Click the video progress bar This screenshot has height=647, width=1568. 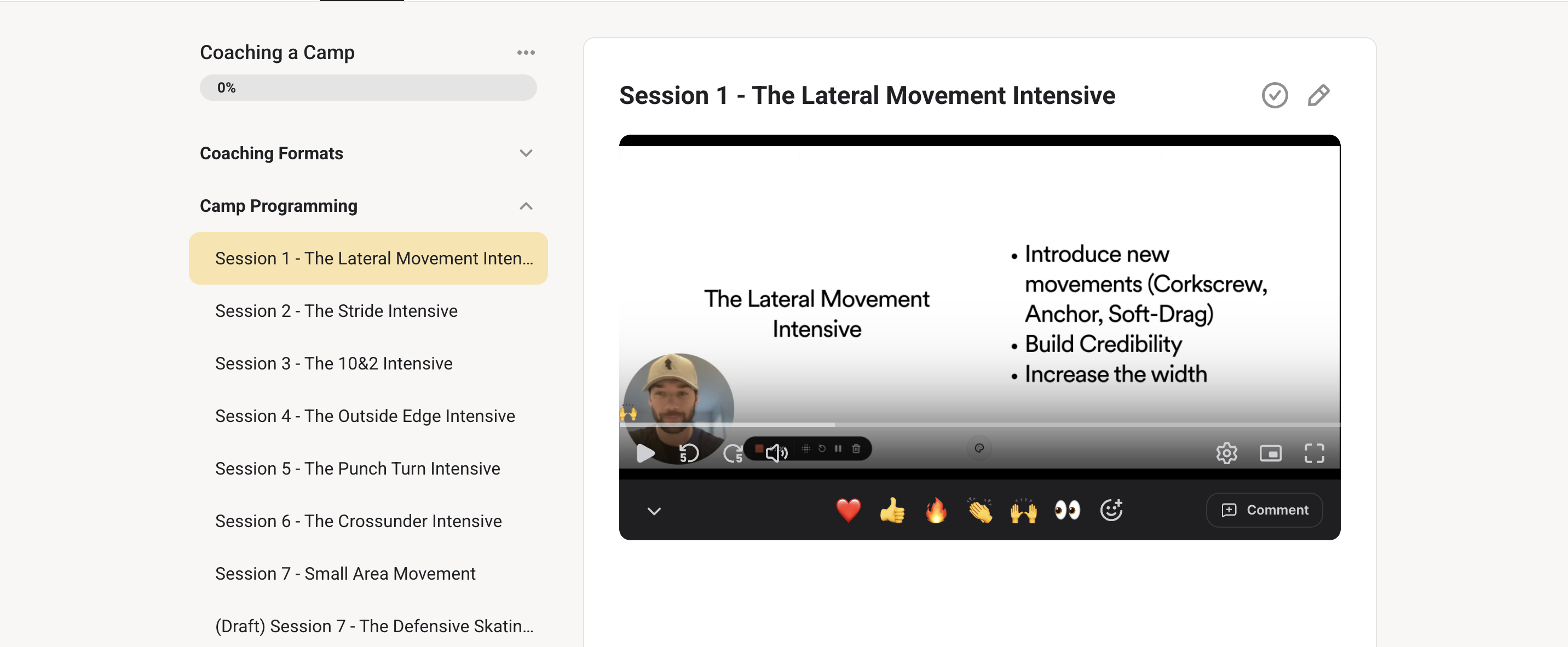979,424
